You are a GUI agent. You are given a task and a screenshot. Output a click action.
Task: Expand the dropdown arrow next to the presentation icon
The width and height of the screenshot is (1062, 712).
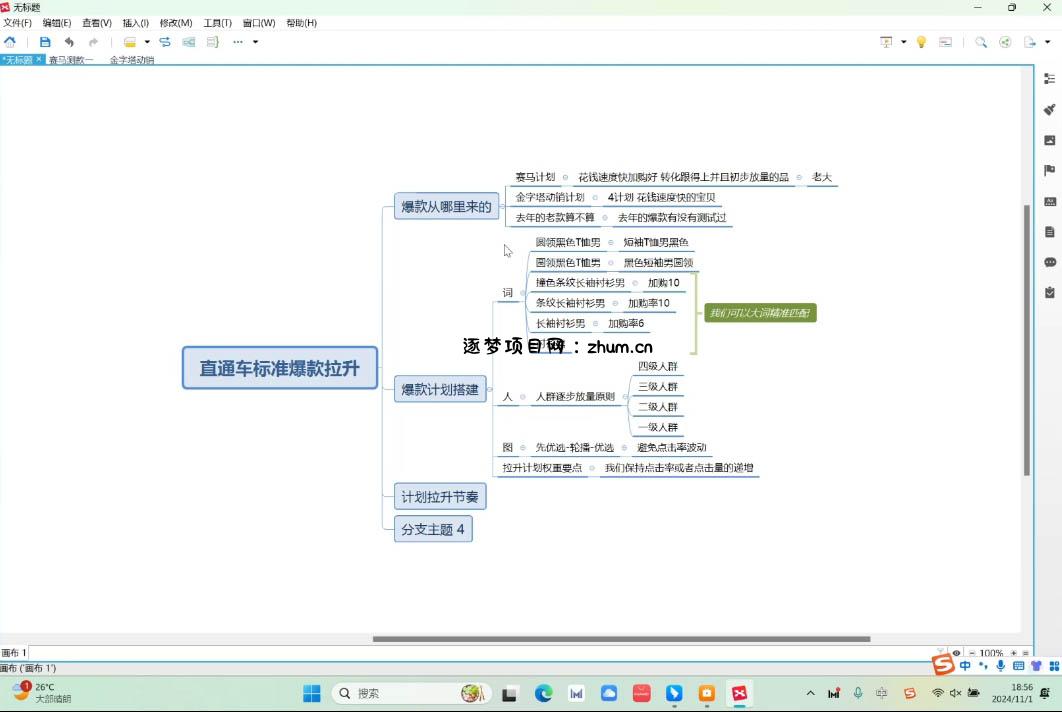pyautogui.click(x=903, y=42)
